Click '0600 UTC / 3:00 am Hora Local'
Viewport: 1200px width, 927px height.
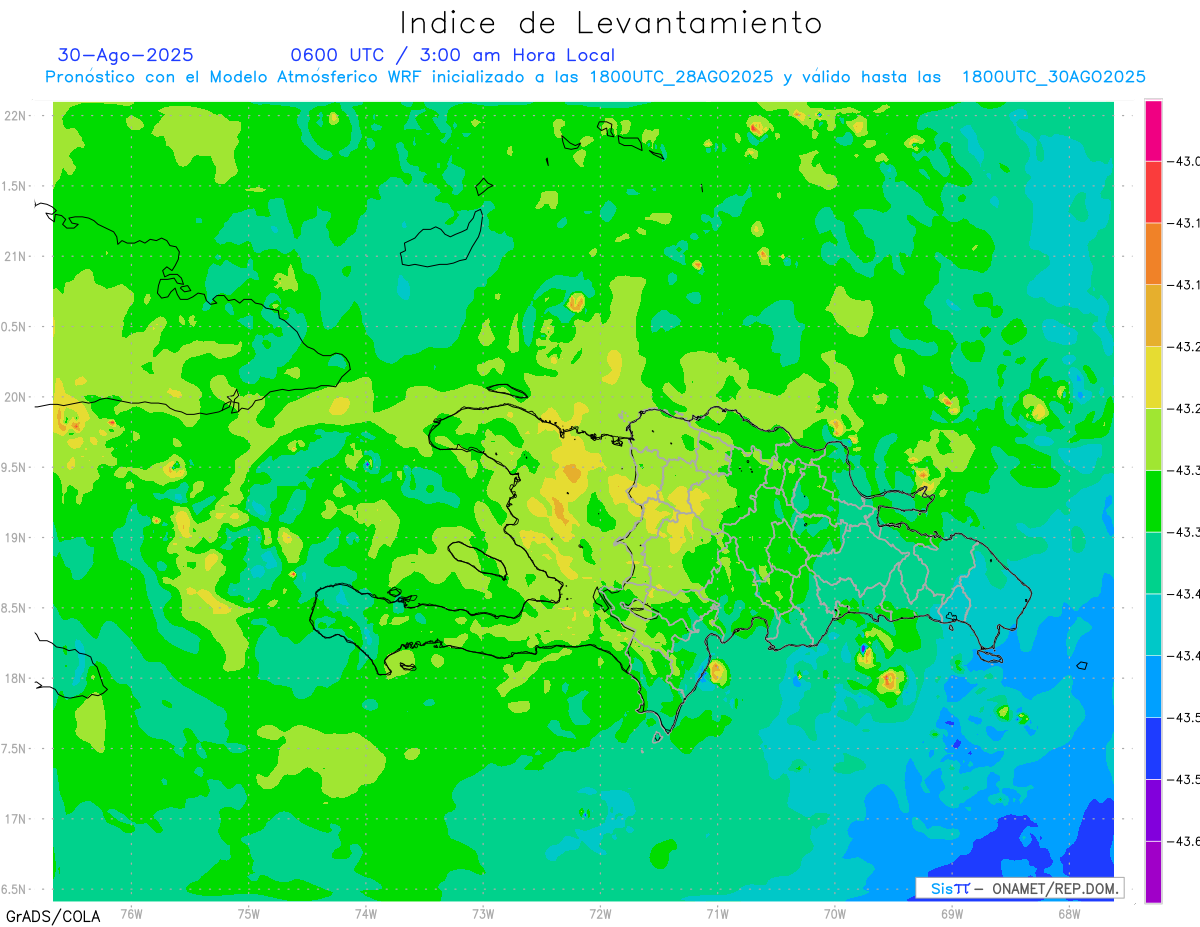point(452,55)
